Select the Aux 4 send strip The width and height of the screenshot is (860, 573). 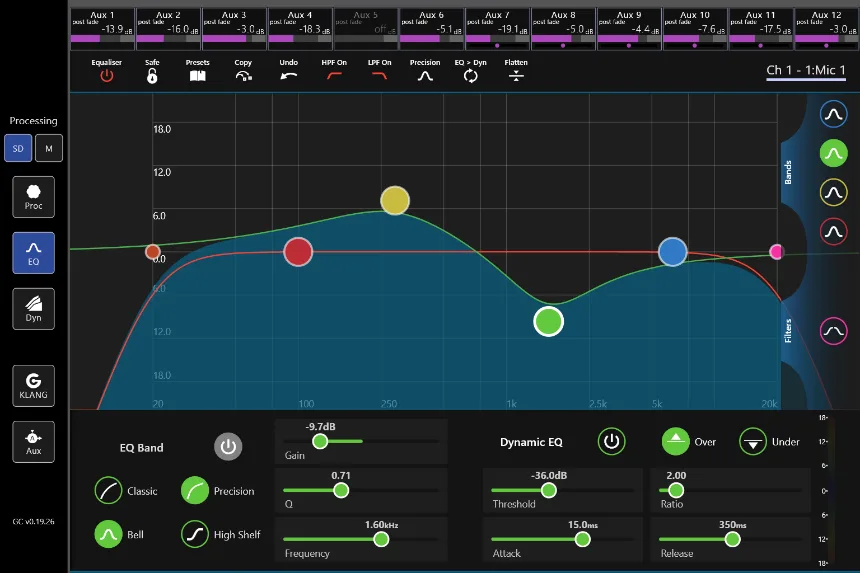[x=299, y=29]
